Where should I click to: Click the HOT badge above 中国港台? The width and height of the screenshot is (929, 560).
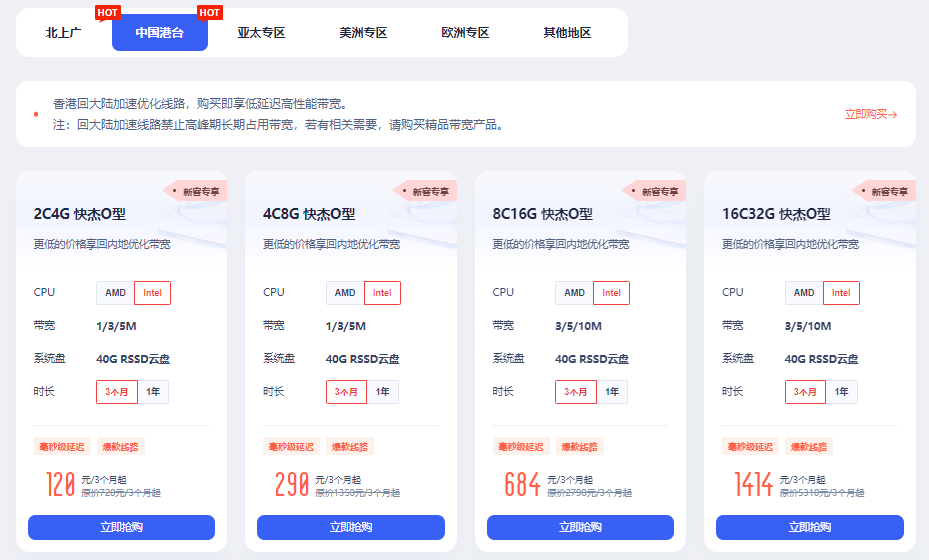tap(209, 12)
